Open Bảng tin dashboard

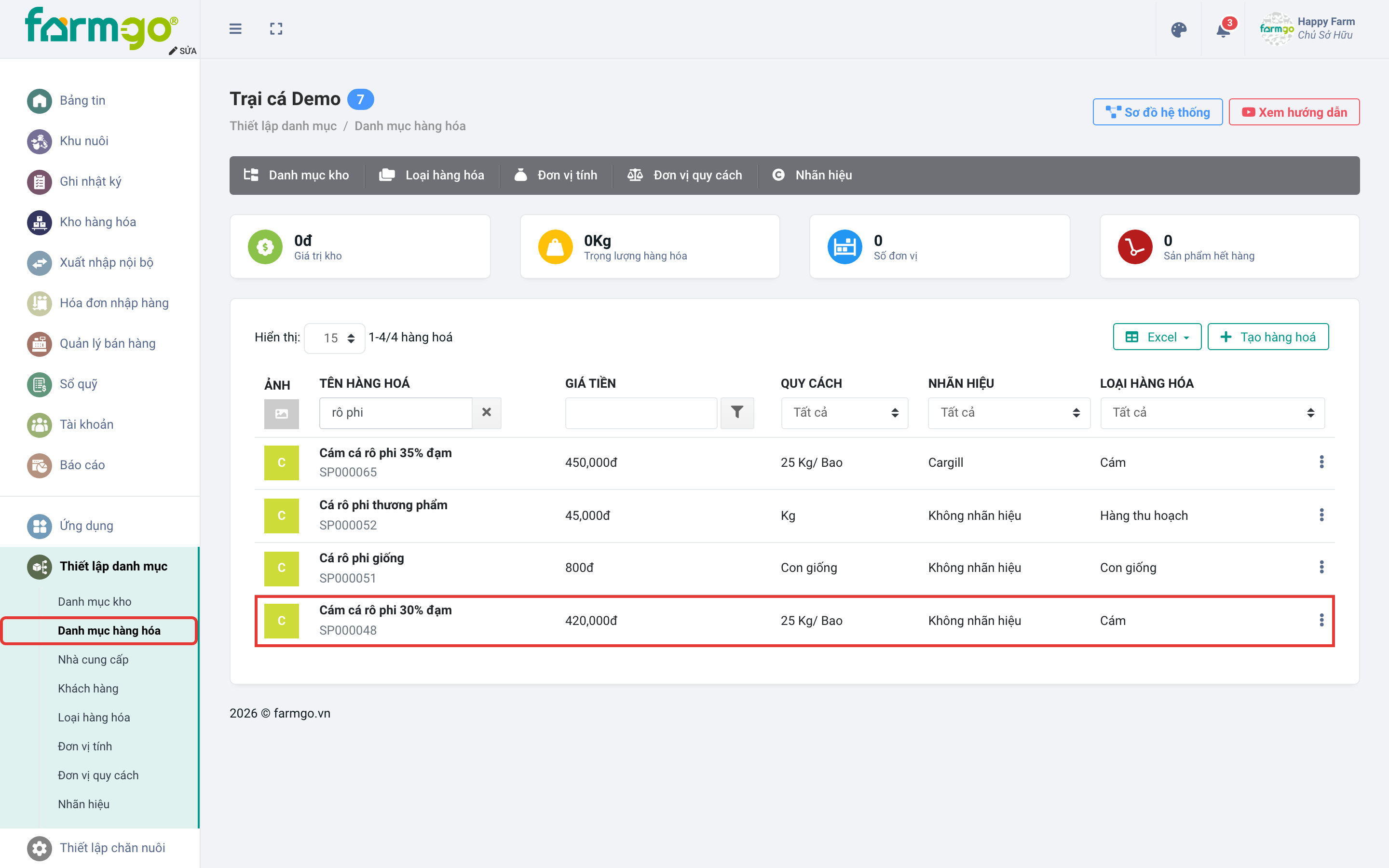click(67, 100)
